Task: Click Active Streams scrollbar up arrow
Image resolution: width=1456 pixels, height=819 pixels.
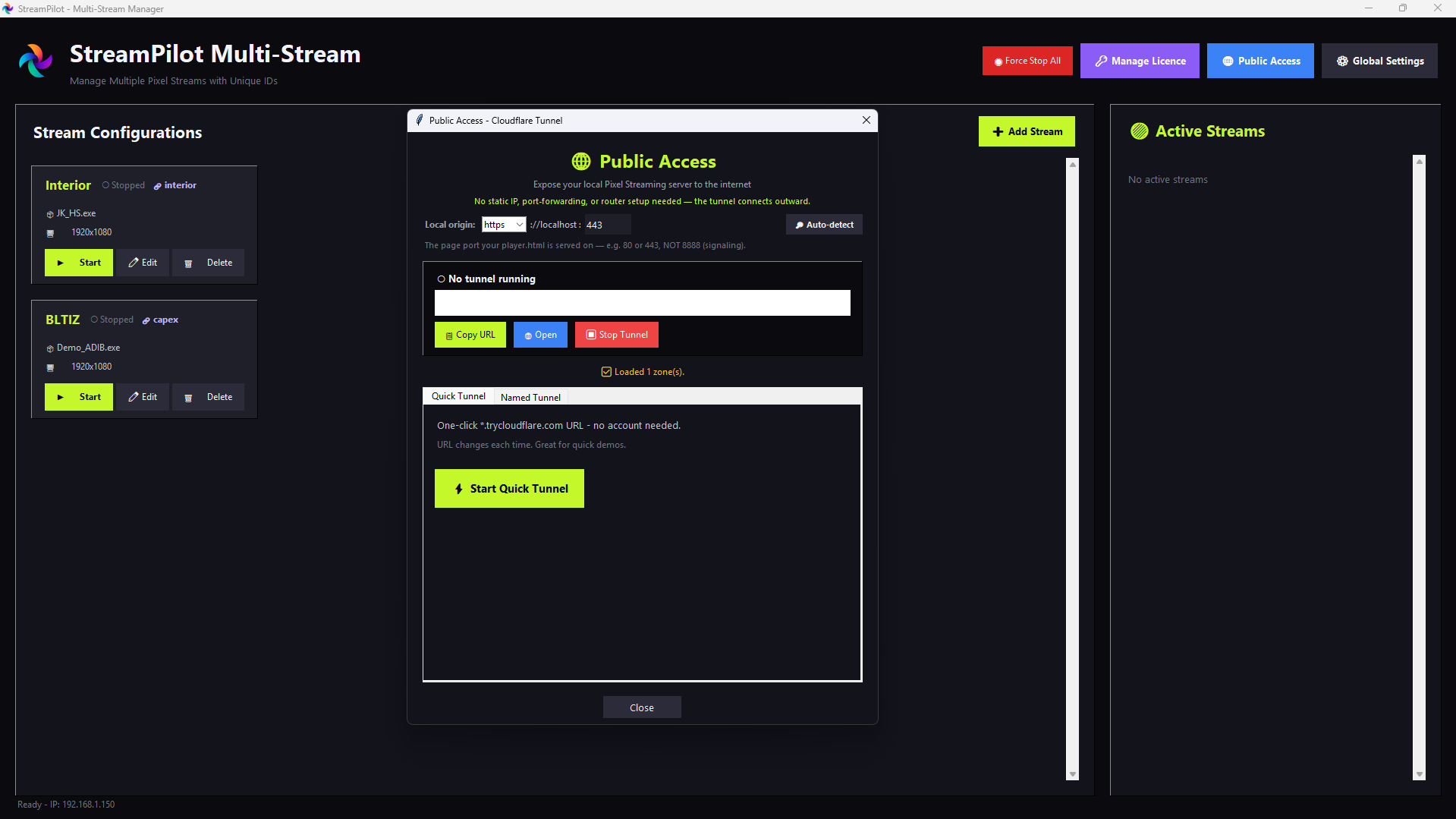Action: (1420, 161)
